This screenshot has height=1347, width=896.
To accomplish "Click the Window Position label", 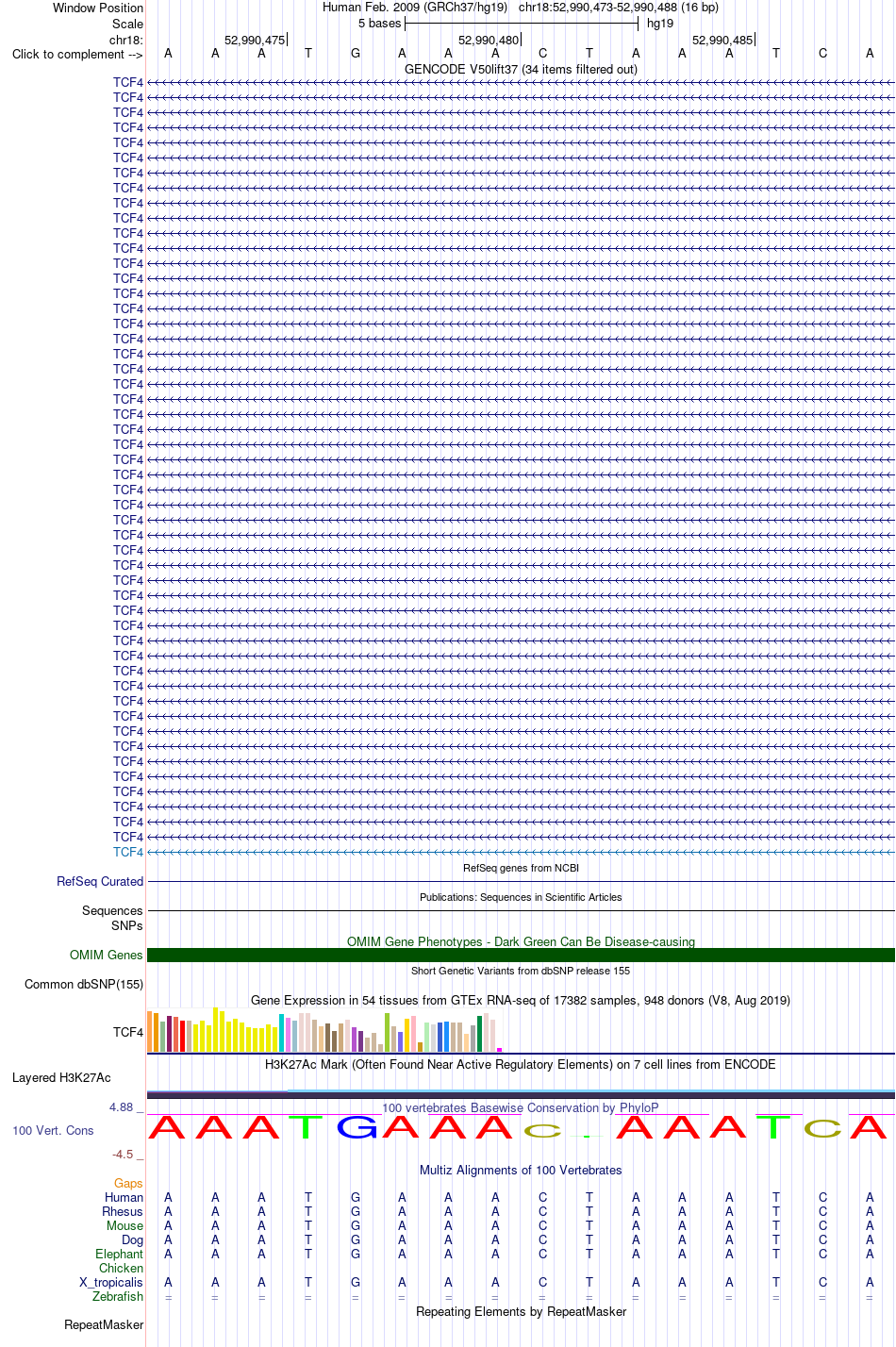I will coord(98,8).
